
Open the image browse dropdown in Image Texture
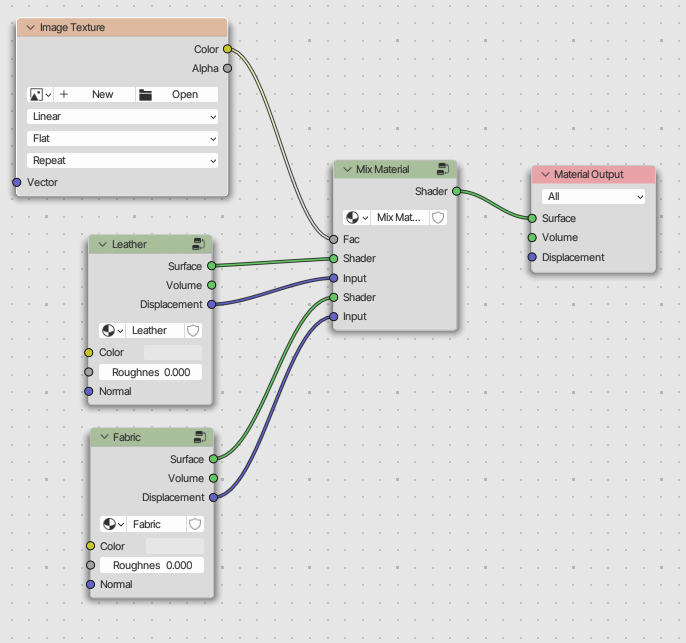coord(40,94)
